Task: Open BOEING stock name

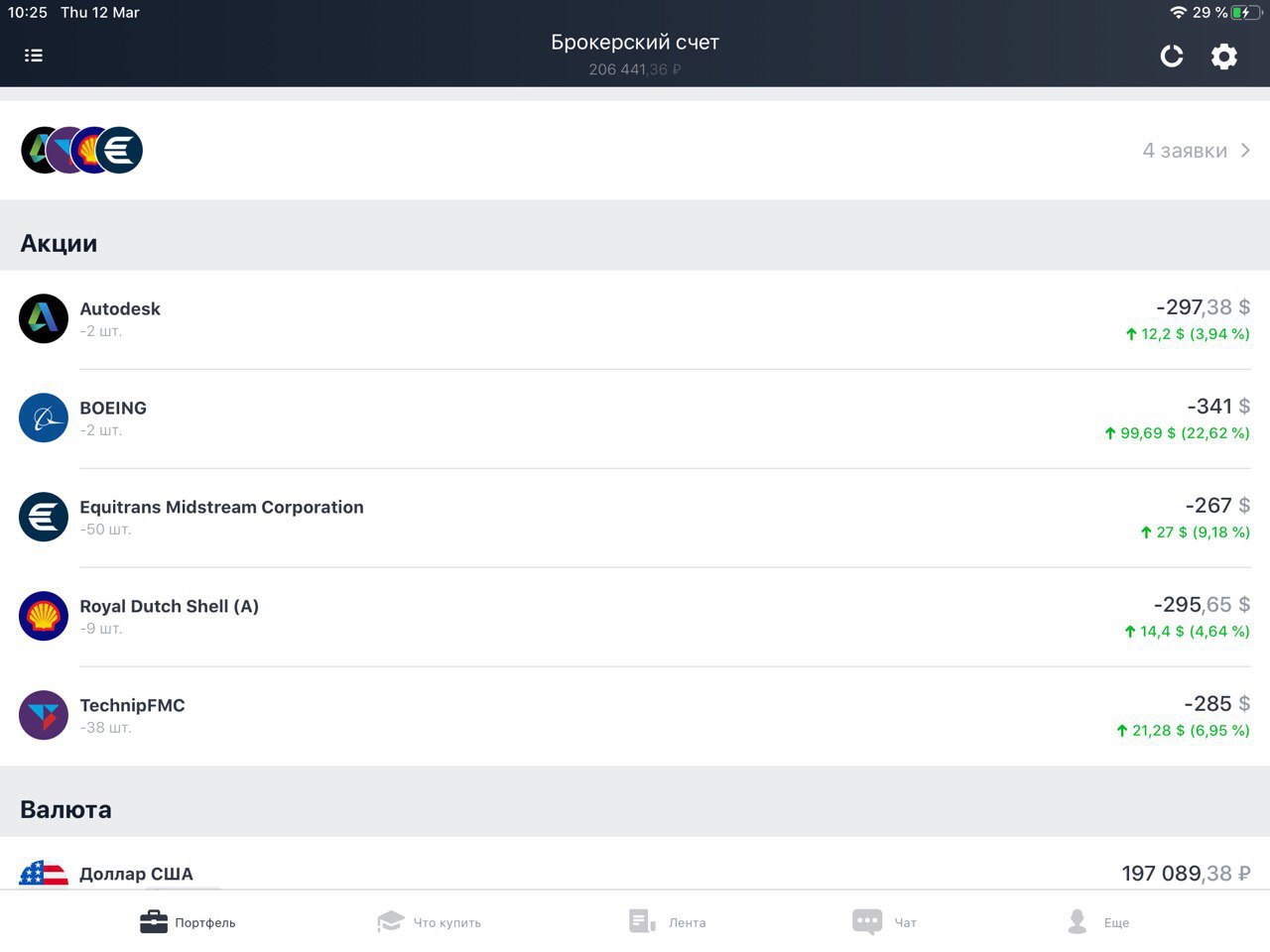Action: [x=113, y=408]
